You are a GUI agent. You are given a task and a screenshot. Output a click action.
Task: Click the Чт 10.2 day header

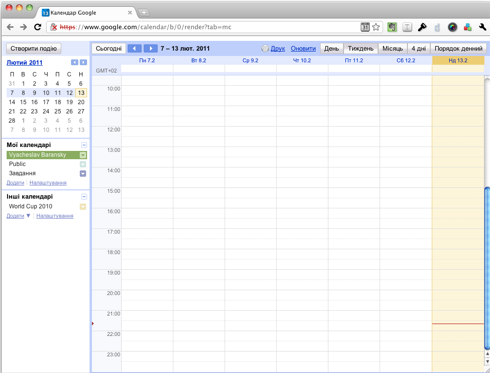(x=302, y=60)
